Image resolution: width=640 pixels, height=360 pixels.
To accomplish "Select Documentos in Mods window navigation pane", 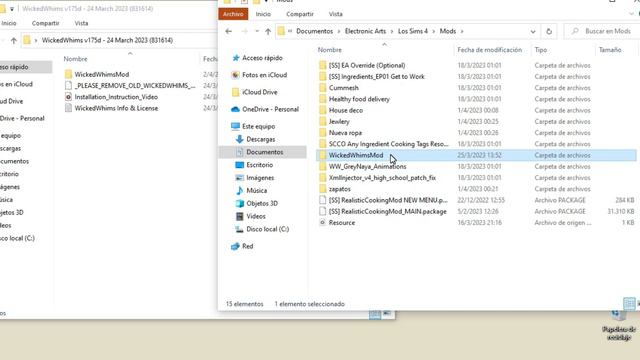I will pos(264,152).
